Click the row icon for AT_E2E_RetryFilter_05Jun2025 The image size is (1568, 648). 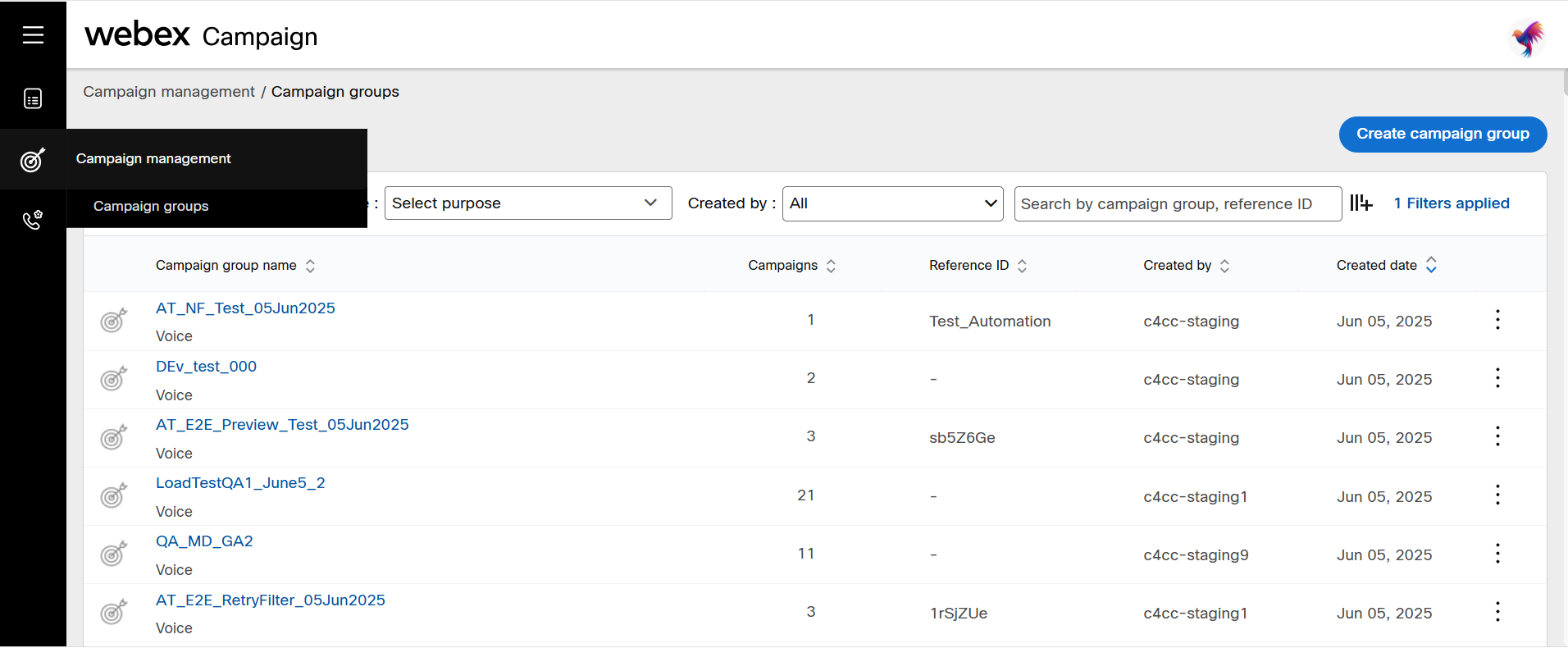114,611
